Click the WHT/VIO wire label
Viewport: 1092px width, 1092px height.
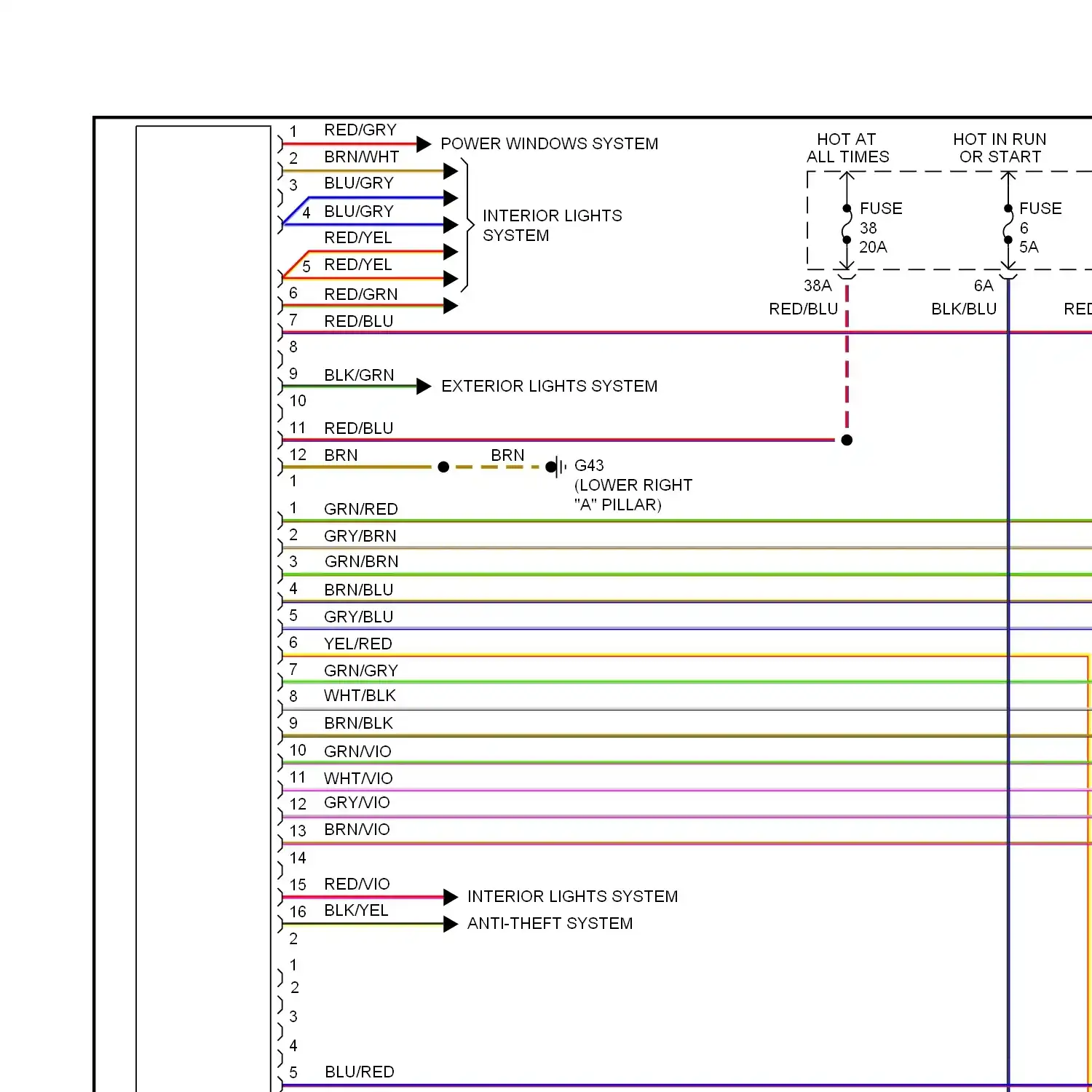(x=358, y=778)
